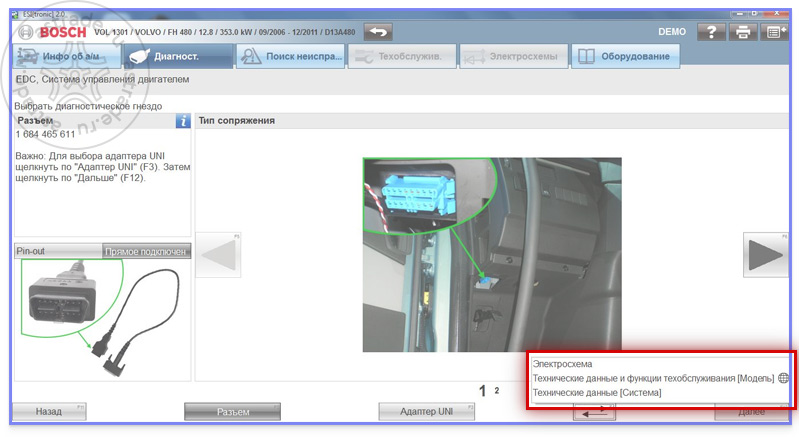Choose Технические данные и функции техобслуживания [Модель]
The width and height of the screenshot is (799, 437).
(653, 378)
